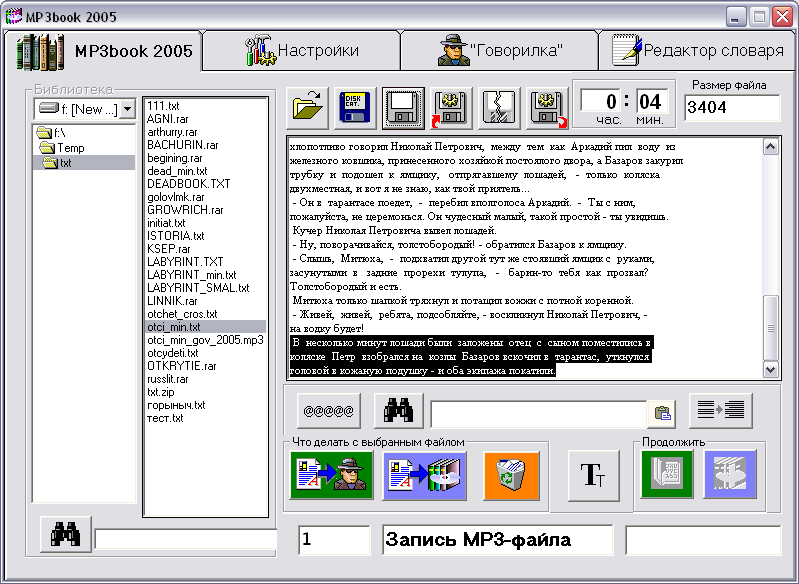The width and height of the screenshot is (799, 584).
Task: Click the minutes field showing 04
Action: tap(651, 101)
